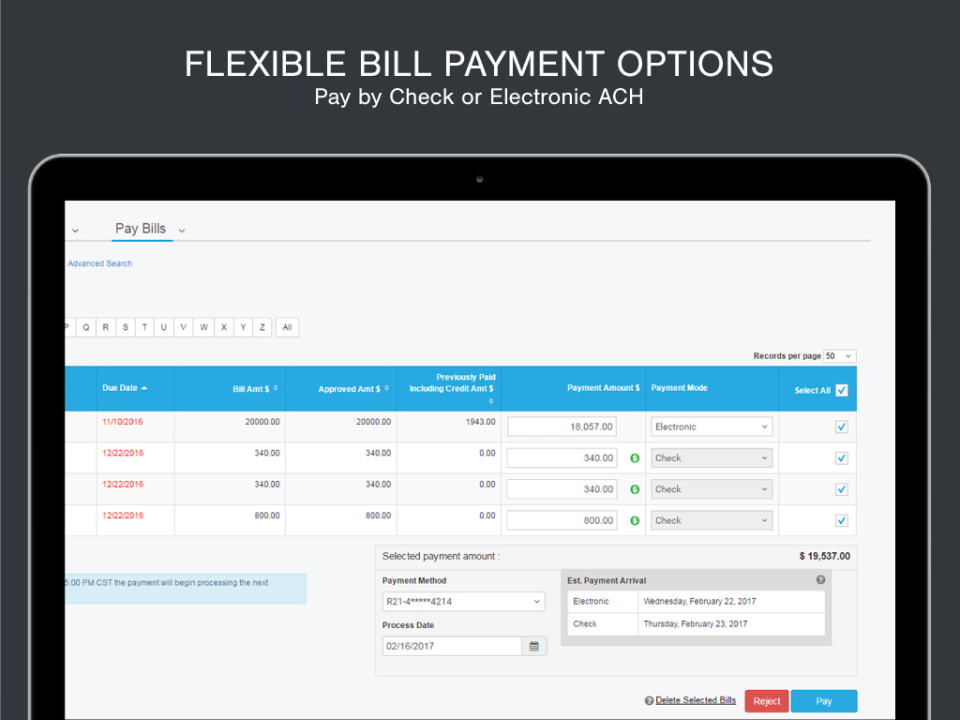Click the 18,057.00 payment amount field
The width and height of the screenshot is (960, 720).
(562, 426)
